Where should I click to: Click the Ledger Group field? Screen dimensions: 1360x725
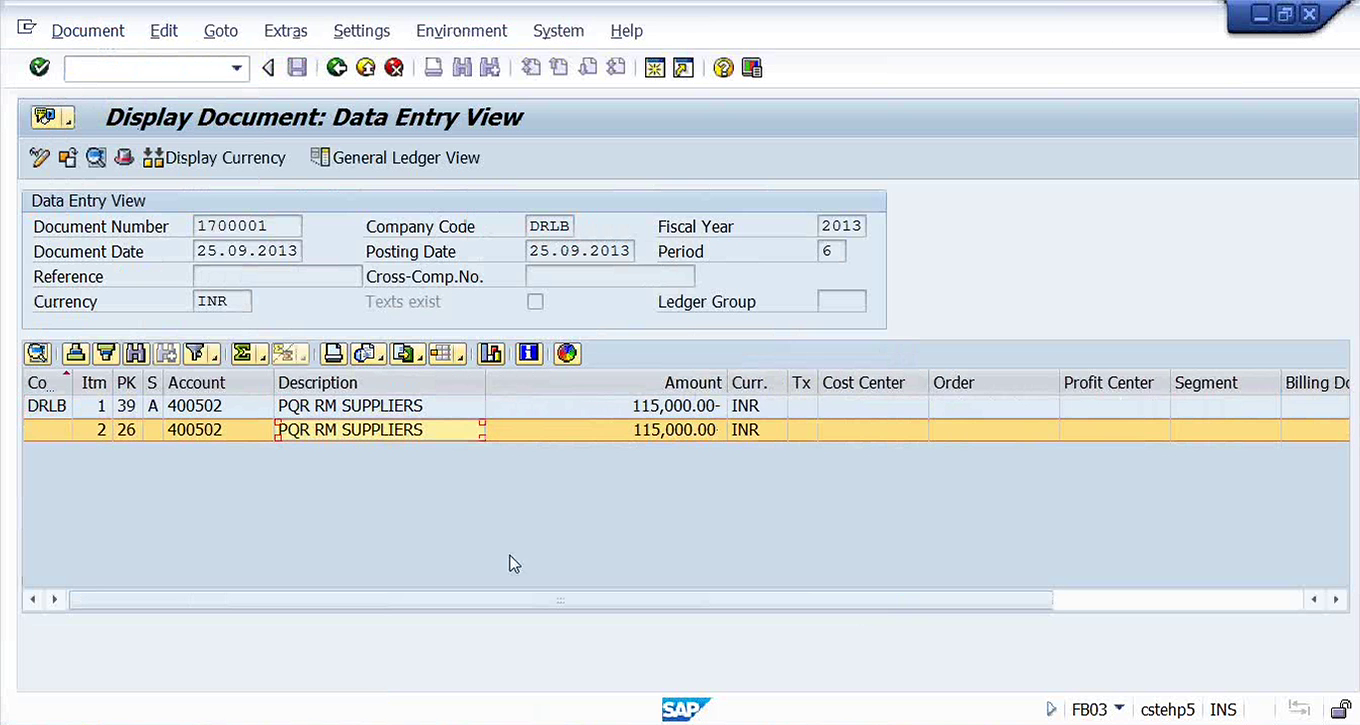coord(842,301)
